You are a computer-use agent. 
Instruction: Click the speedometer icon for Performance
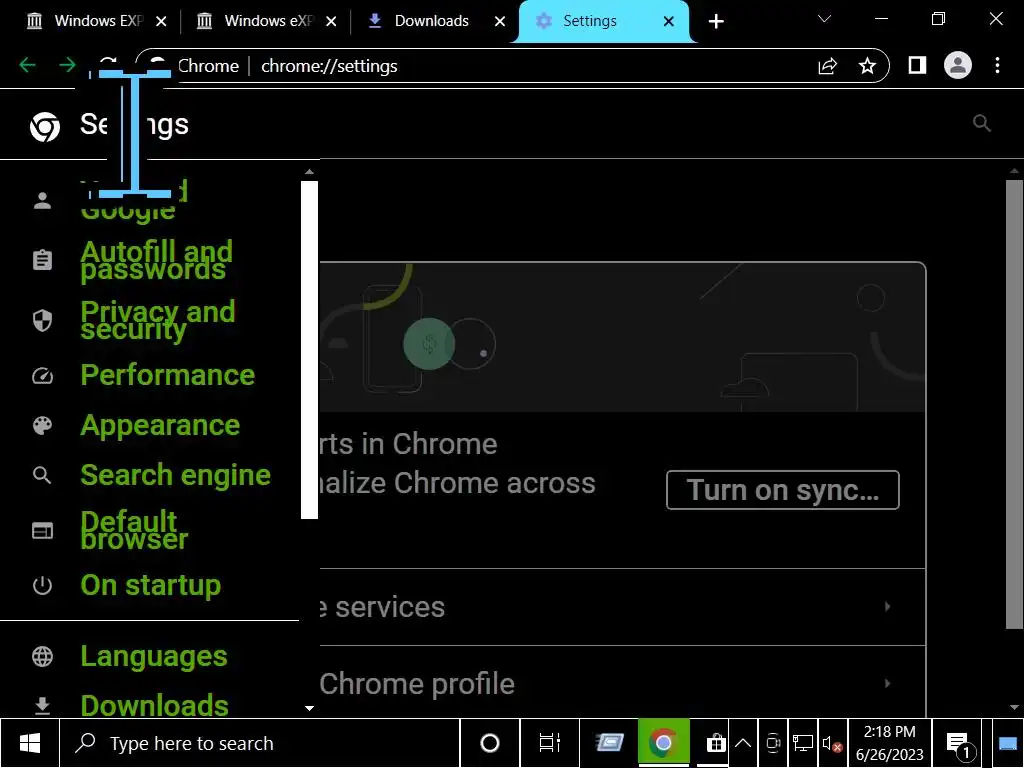click(42, 376)
